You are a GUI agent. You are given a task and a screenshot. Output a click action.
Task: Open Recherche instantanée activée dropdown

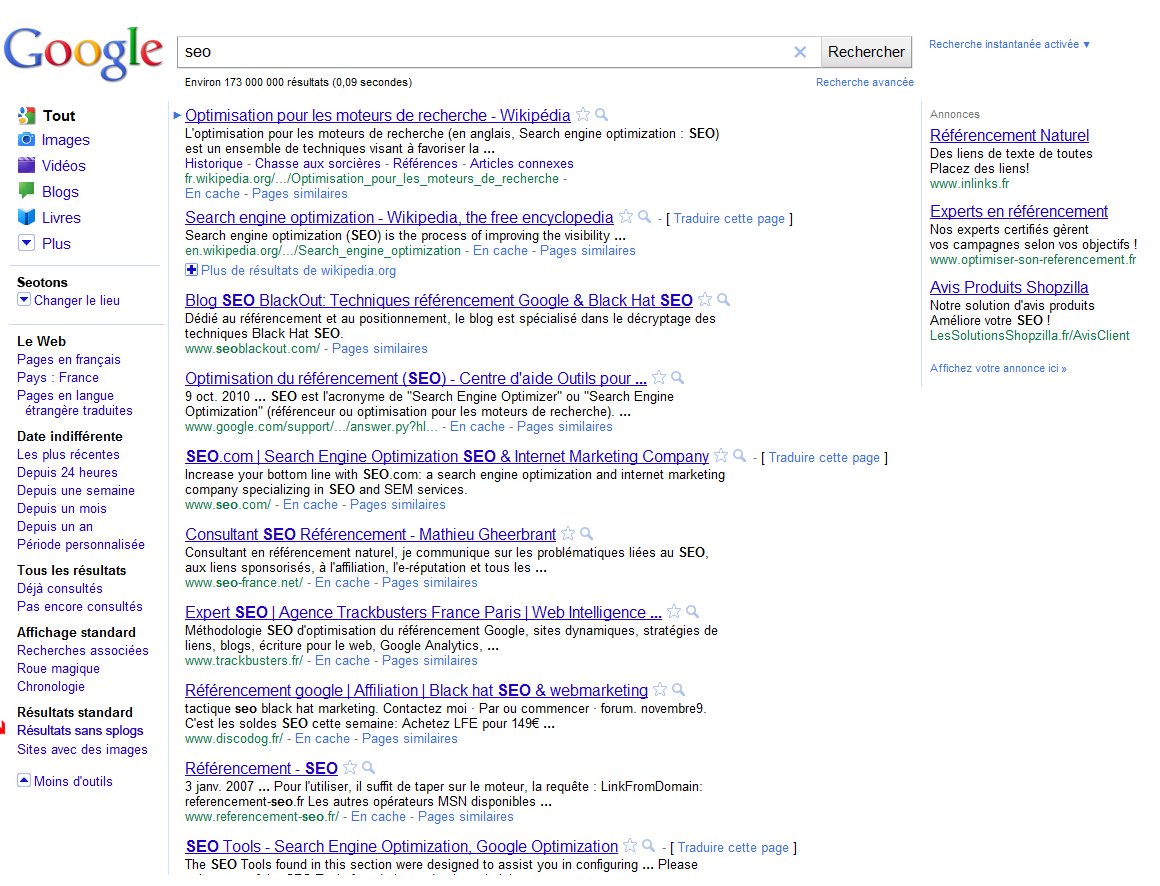pyautogui.click(x=1009, y=44)
